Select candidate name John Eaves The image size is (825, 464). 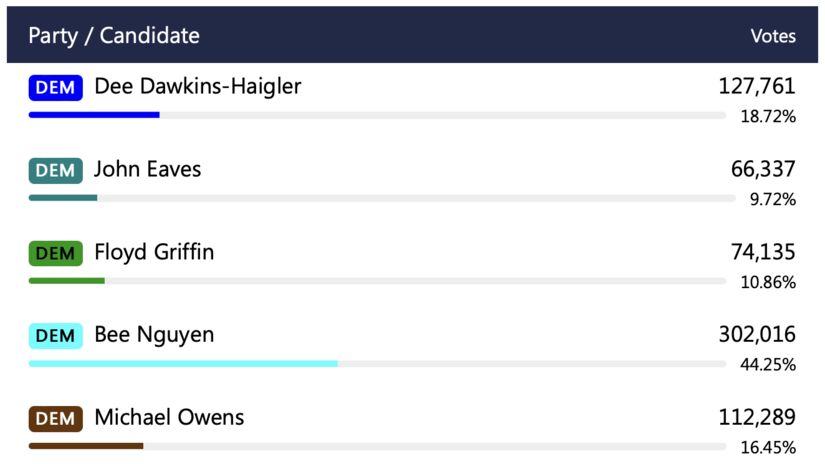click(147, 170)
